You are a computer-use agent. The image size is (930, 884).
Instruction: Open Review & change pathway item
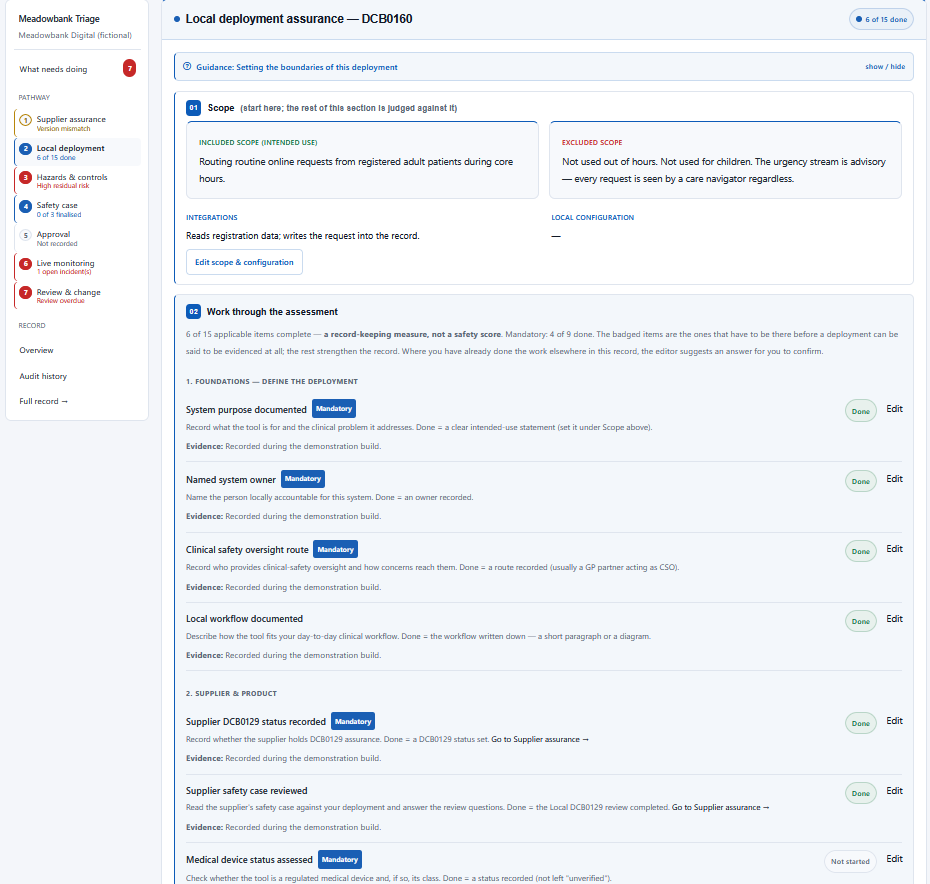point(78,296)
